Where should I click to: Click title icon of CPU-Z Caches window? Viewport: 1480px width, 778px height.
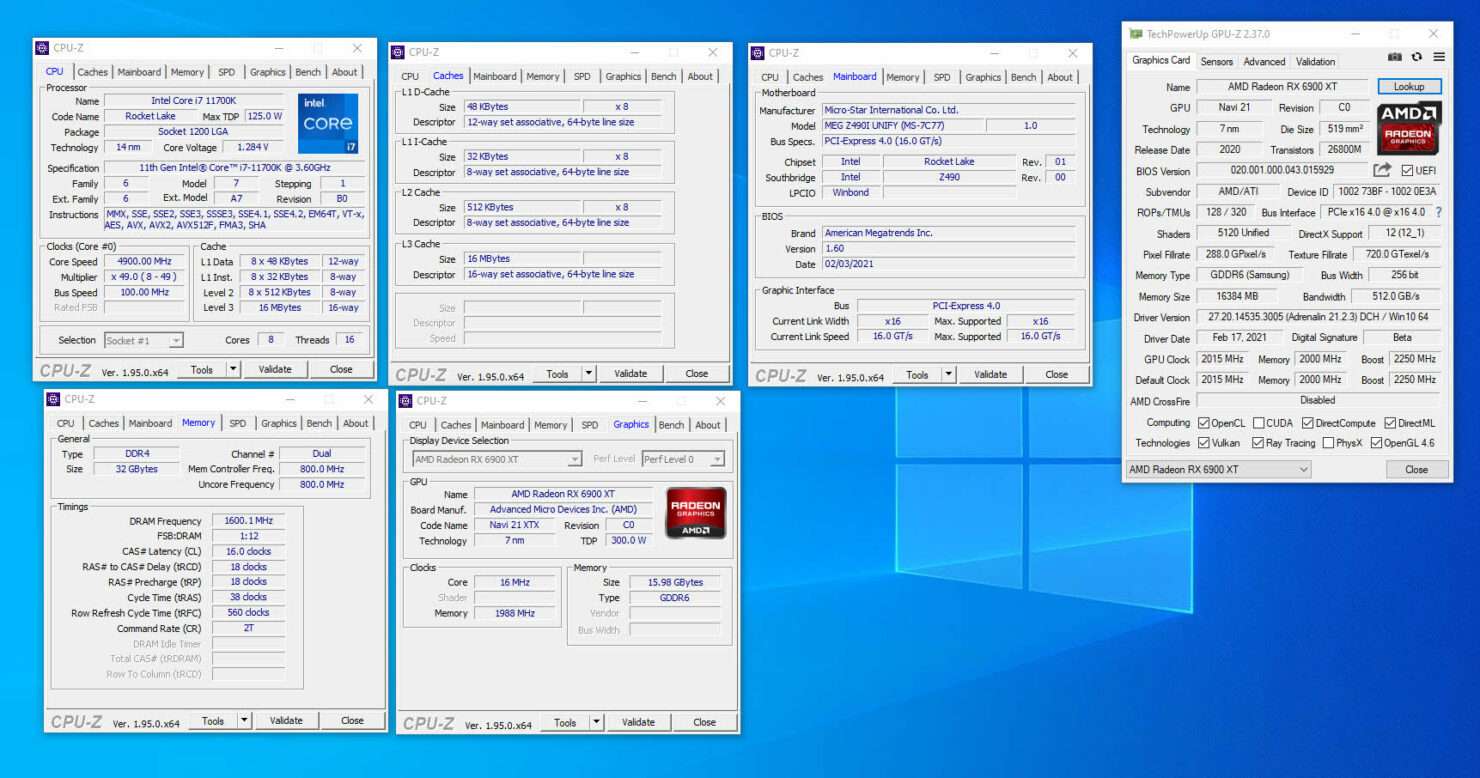click(398, 52)
